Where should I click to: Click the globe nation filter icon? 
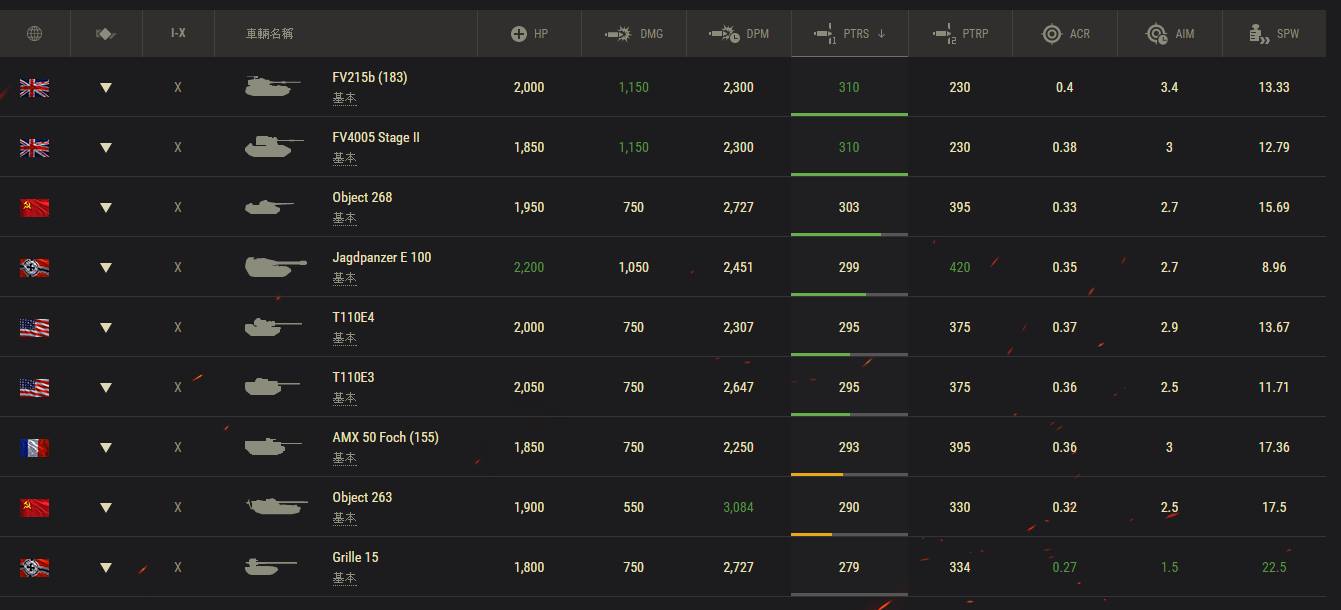tap(34, 34)
